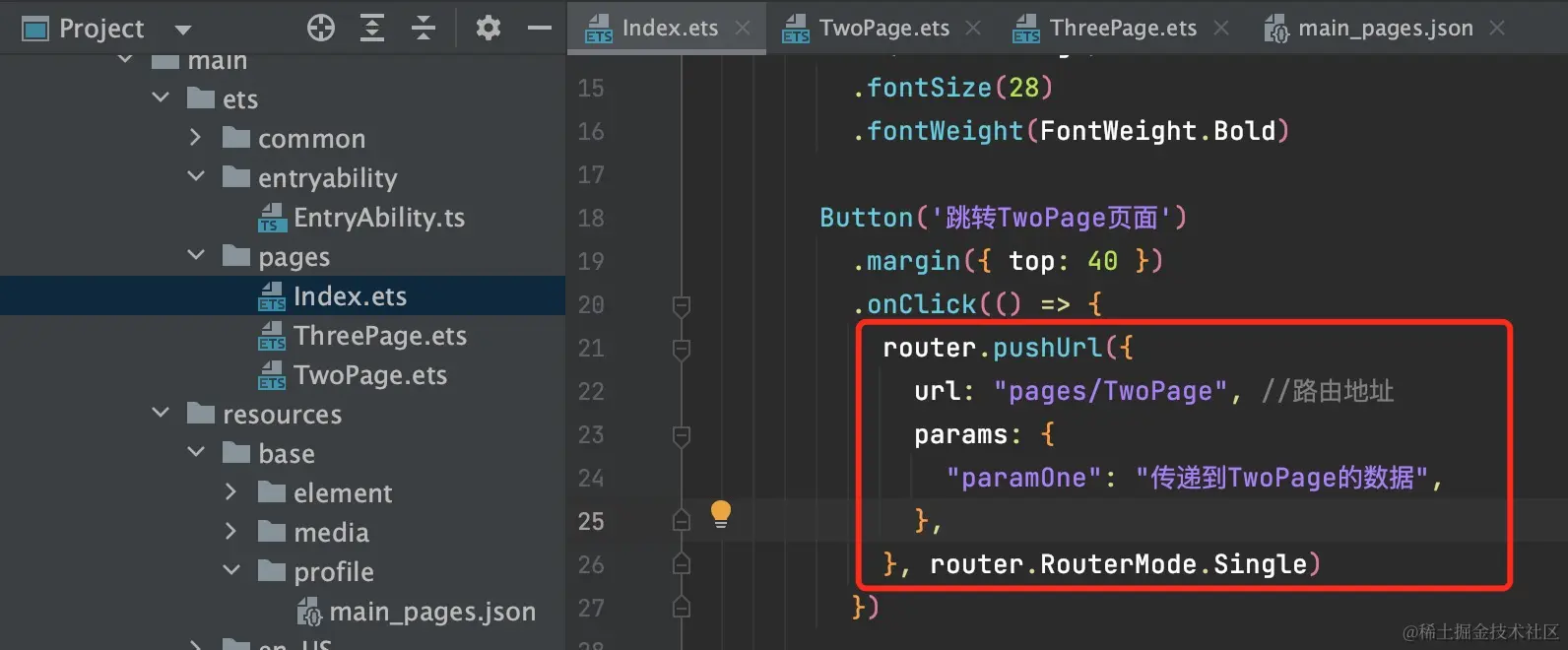Toggle code fold marker at line 23
Image resolution: width=1568 pixels, height=650 pixels.
[681, 435]
